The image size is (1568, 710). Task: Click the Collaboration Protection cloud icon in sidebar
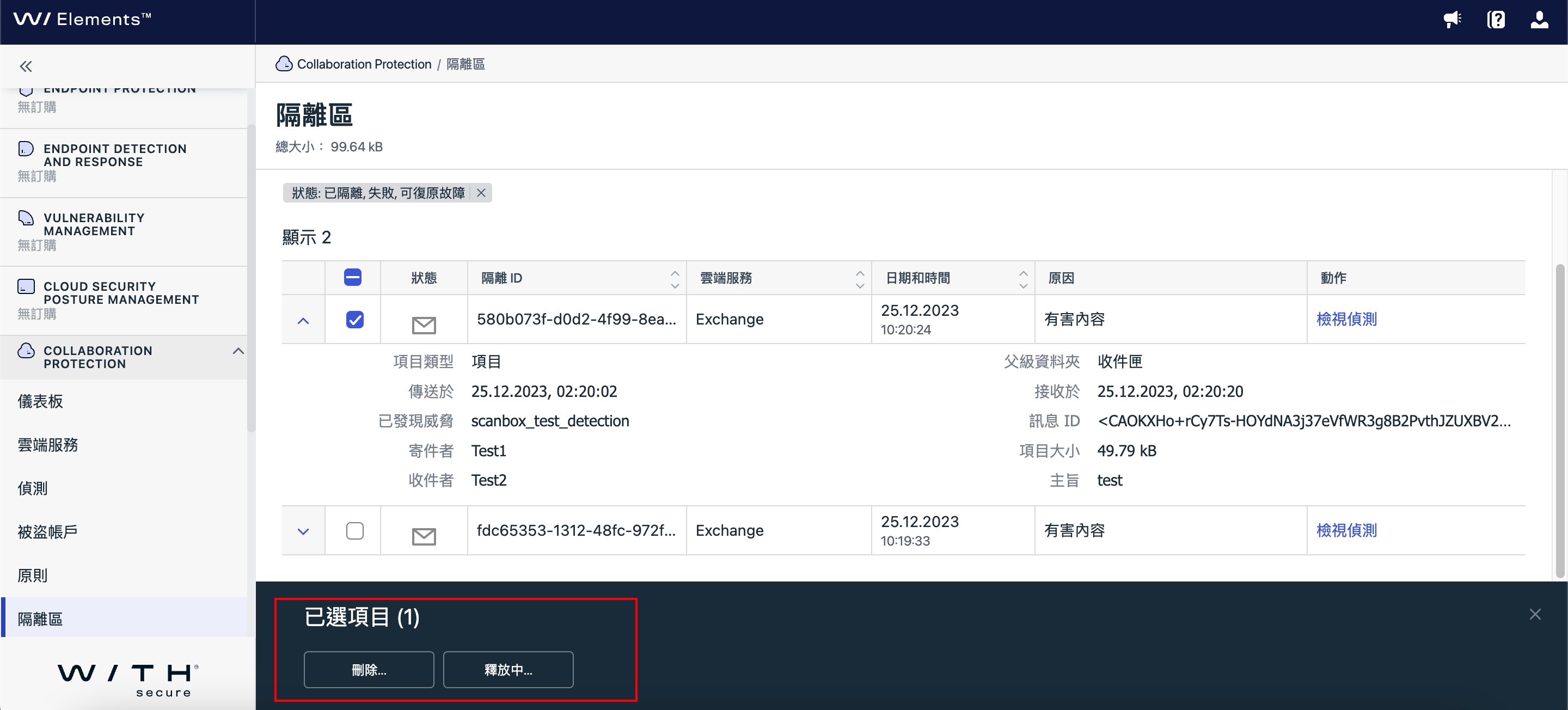coord(26,351)
